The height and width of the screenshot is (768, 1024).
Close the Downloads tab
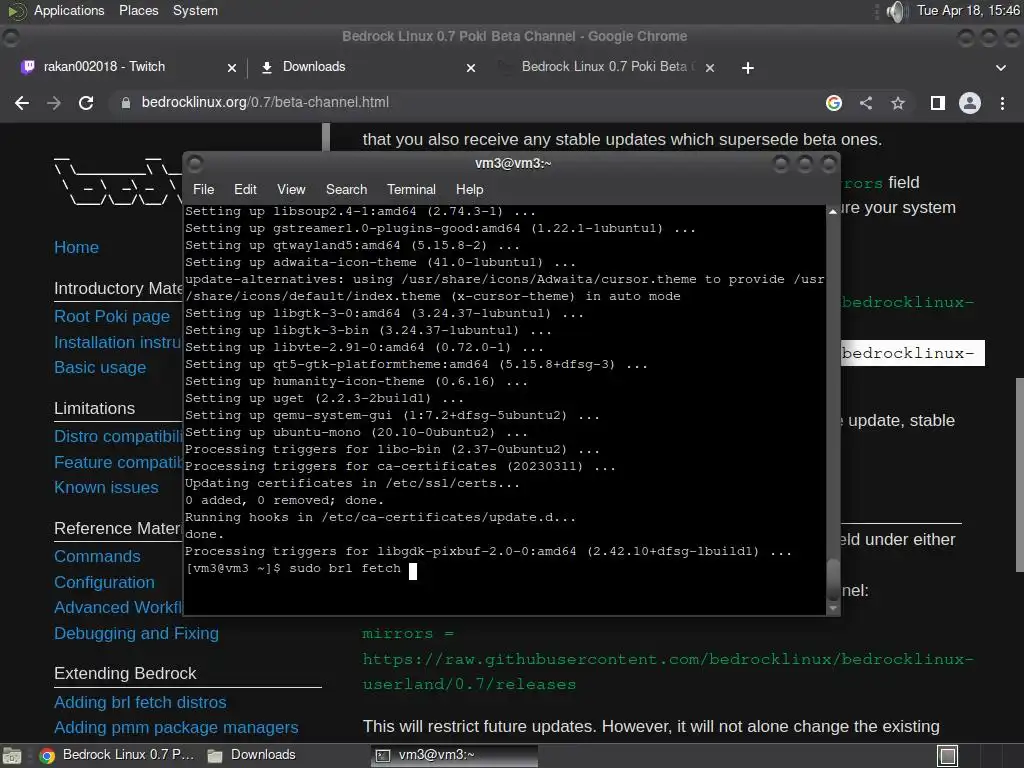point(471,67)
